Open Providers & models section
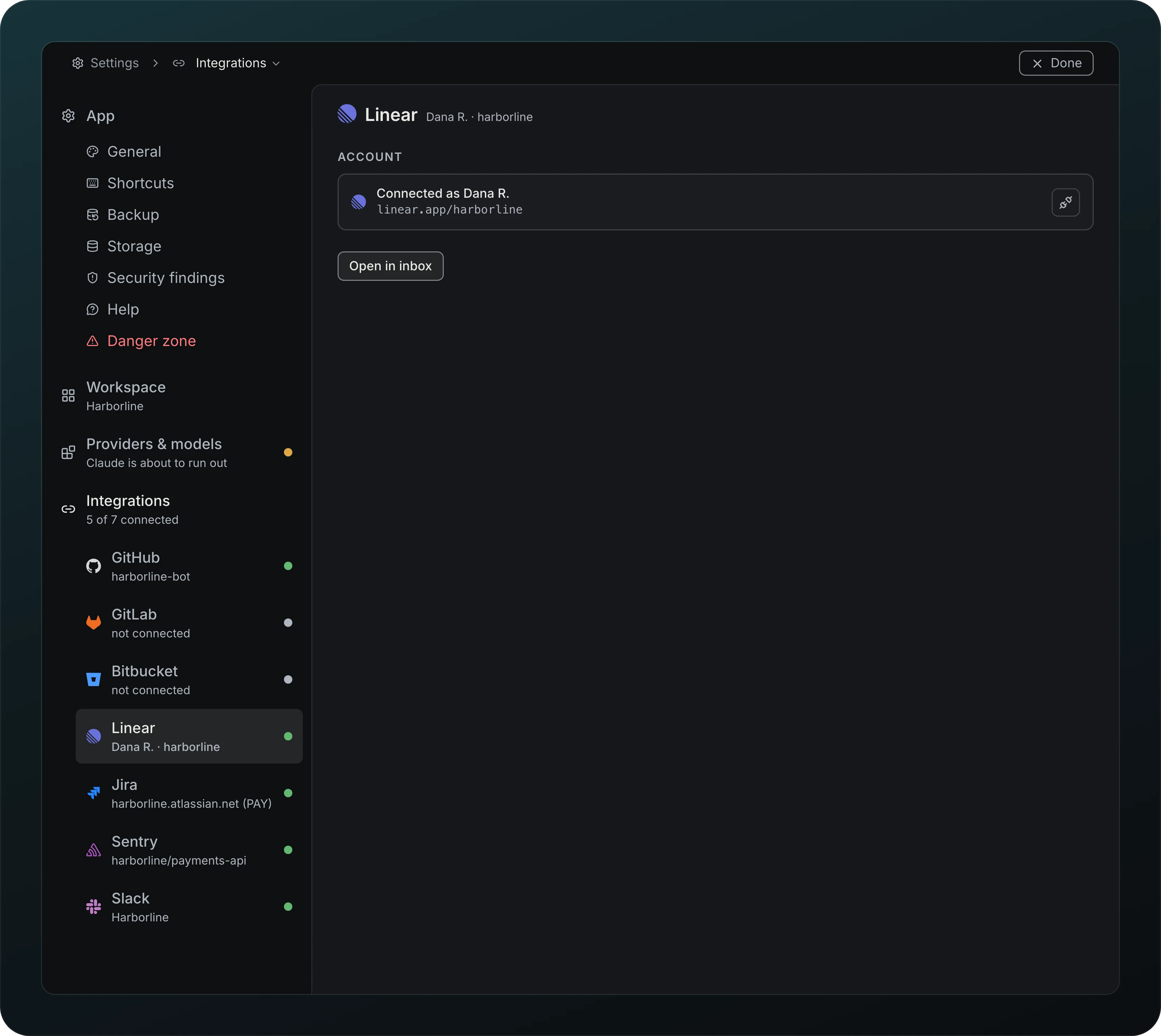Viewport: 1161px width, 1036px height. 176,453
